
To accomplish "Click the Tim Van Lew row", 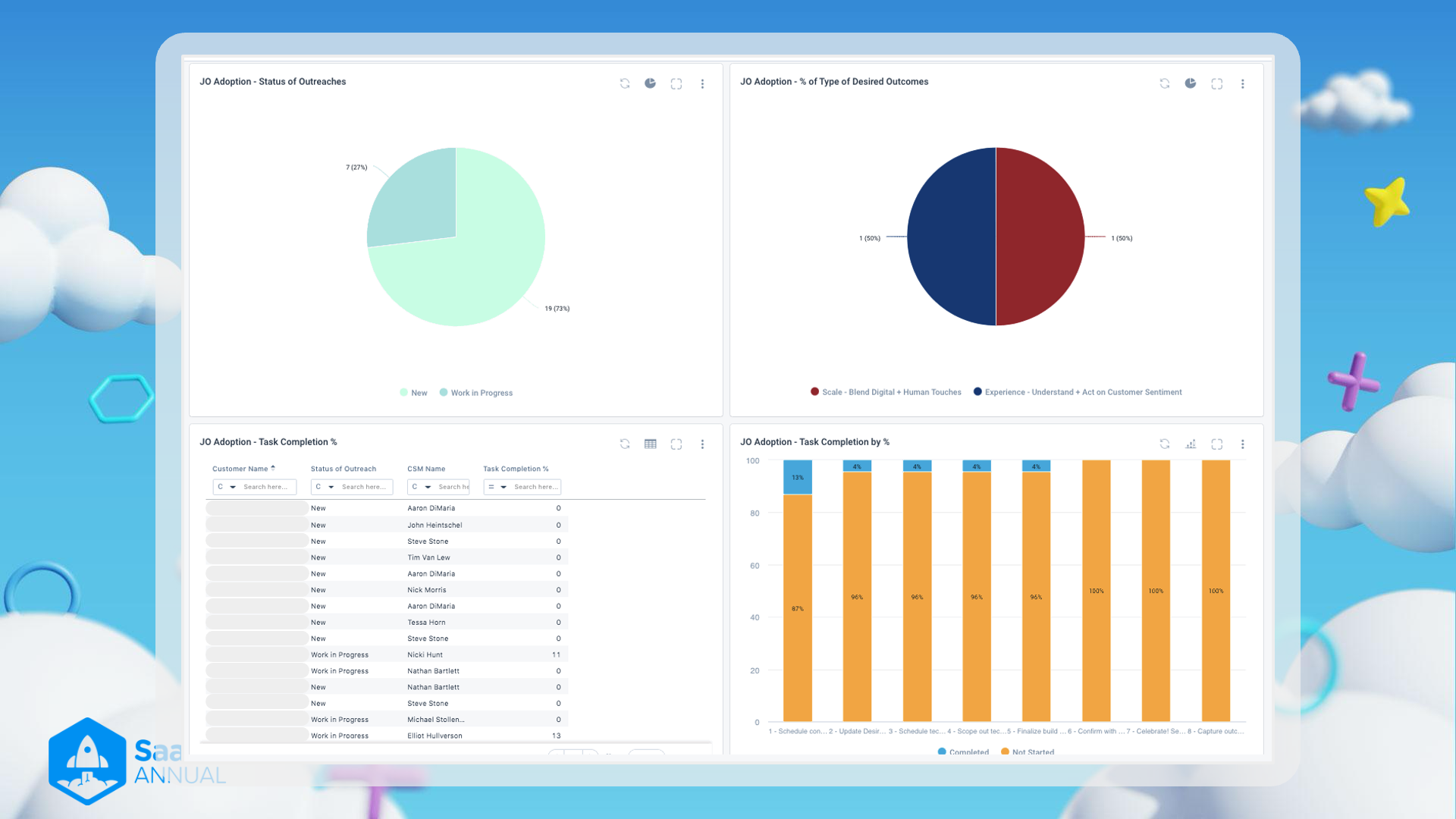I will coord(387,557).
